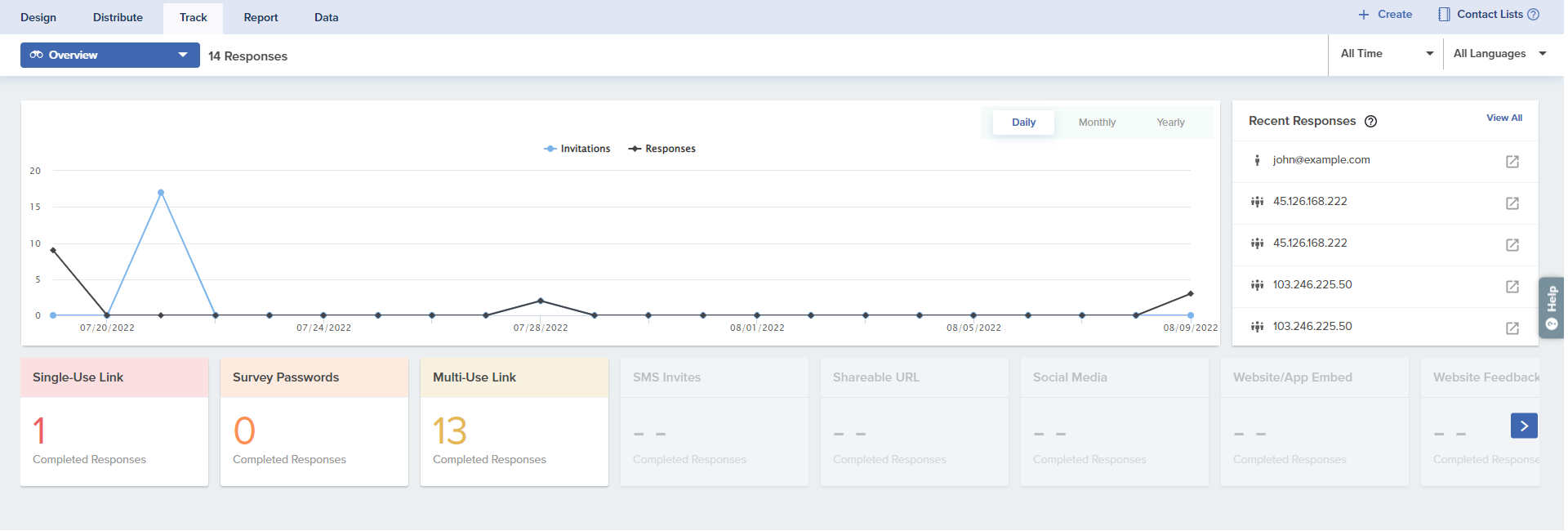1568x531 pixels.
Task: Open the side Help tab
Action: 1551,307
